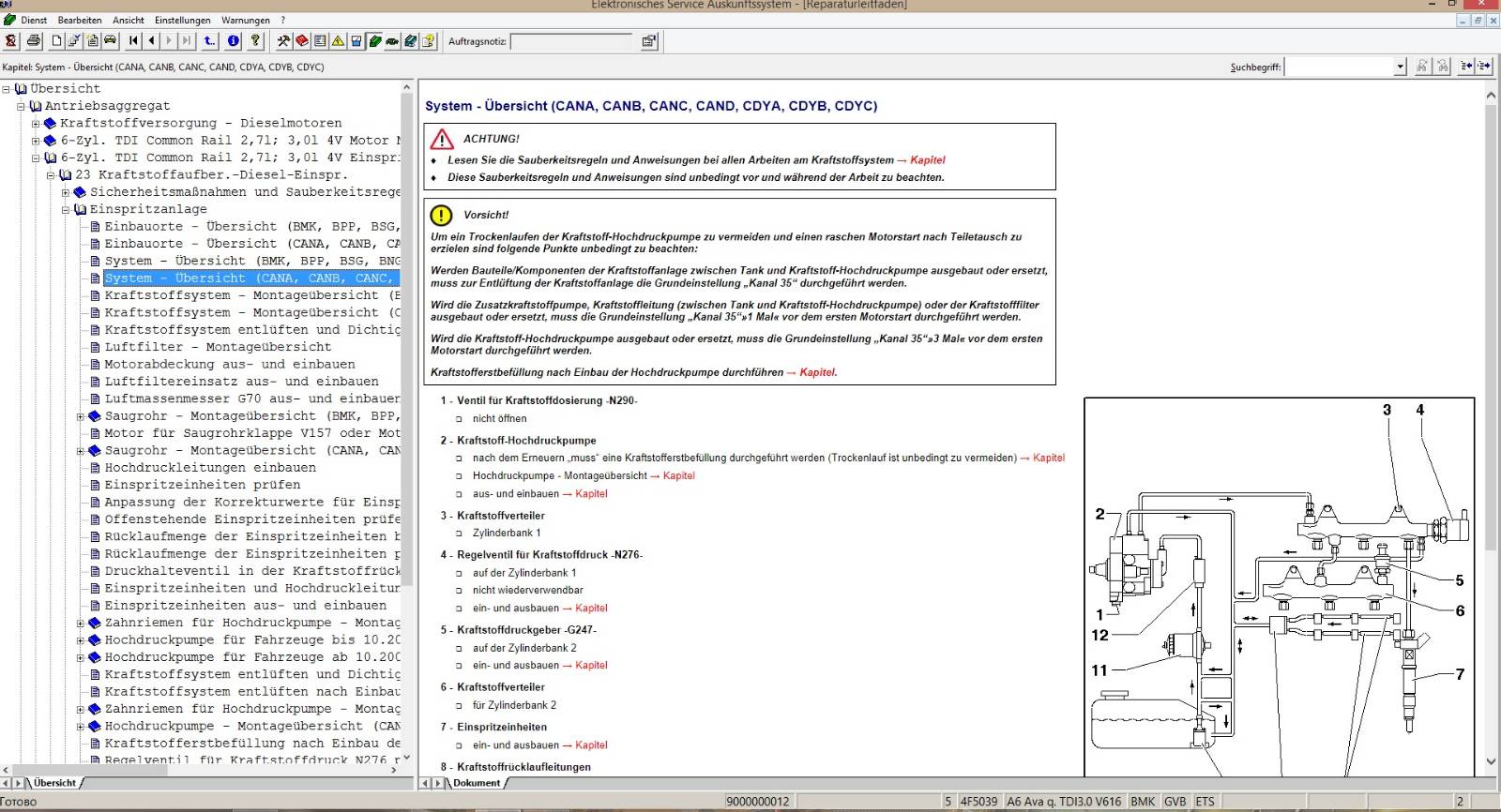Viewport: 1501px width, 812px height.
Task: Click the green book repair manual icon
Action: point(374,41)
